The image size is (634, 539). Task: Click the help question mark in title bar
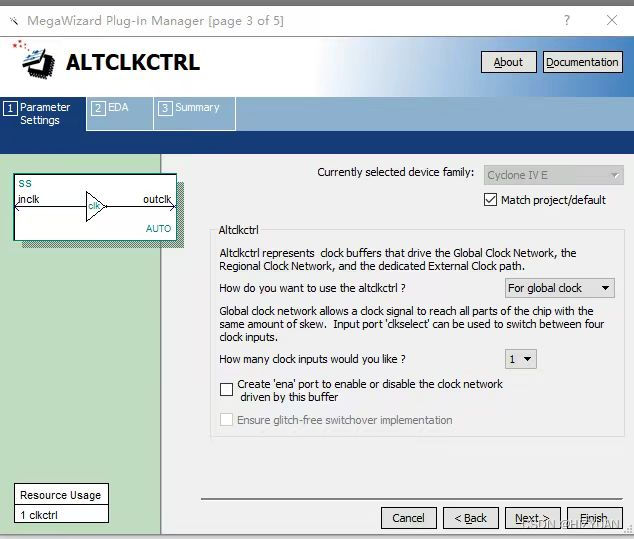pyautogui.click(x=567, y=20)
